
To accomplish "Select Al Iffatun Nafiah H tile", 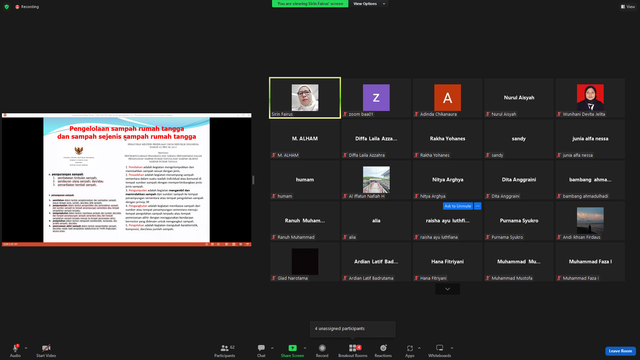I will [x=376, y=180].
